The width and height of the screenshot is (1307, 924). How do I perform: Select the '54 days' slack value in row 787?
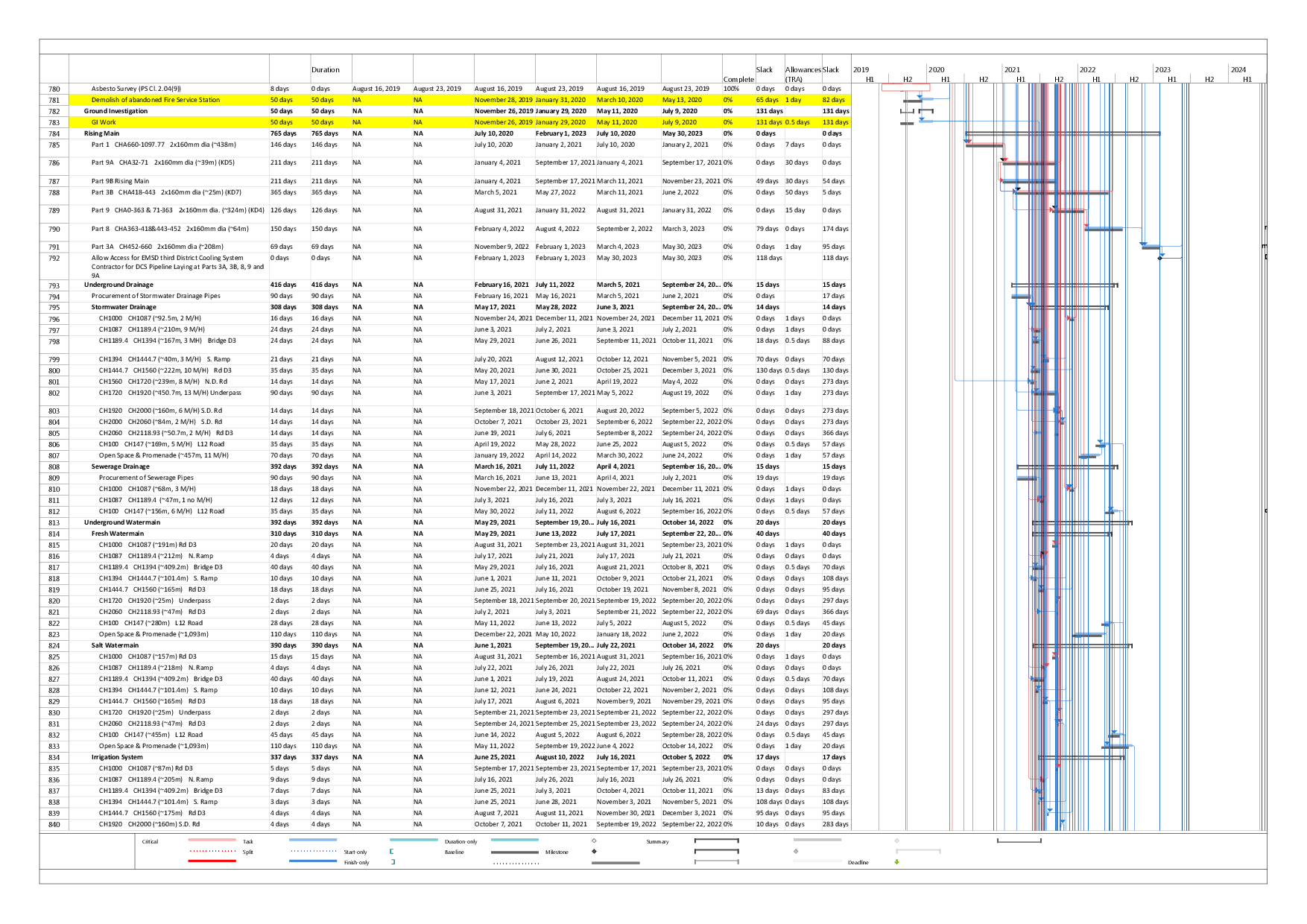pos(833,181)
